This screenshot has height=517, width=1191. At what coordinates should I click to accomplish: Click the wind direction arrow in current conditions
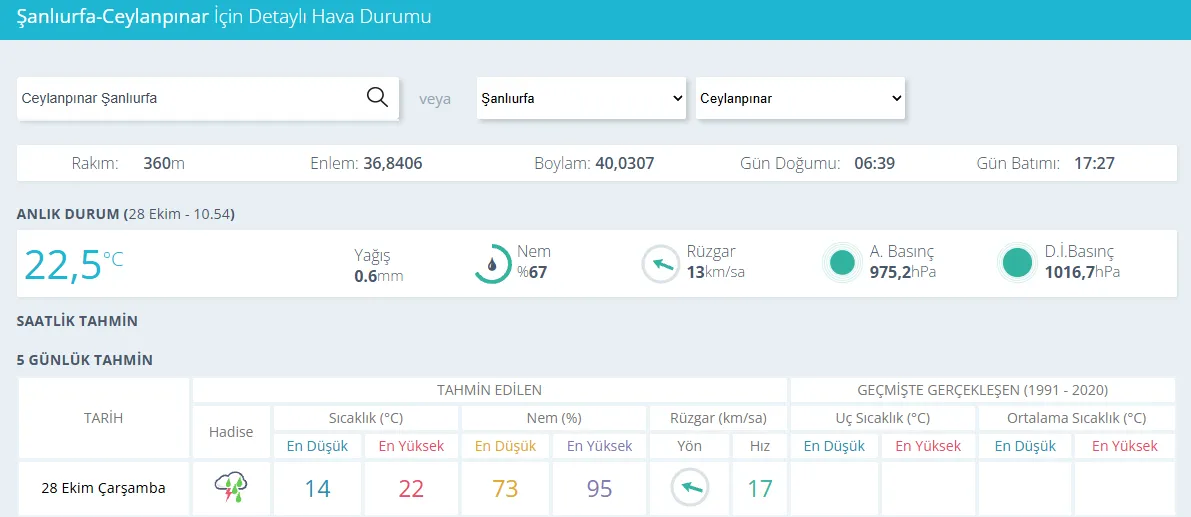click(x=660, y=263)
